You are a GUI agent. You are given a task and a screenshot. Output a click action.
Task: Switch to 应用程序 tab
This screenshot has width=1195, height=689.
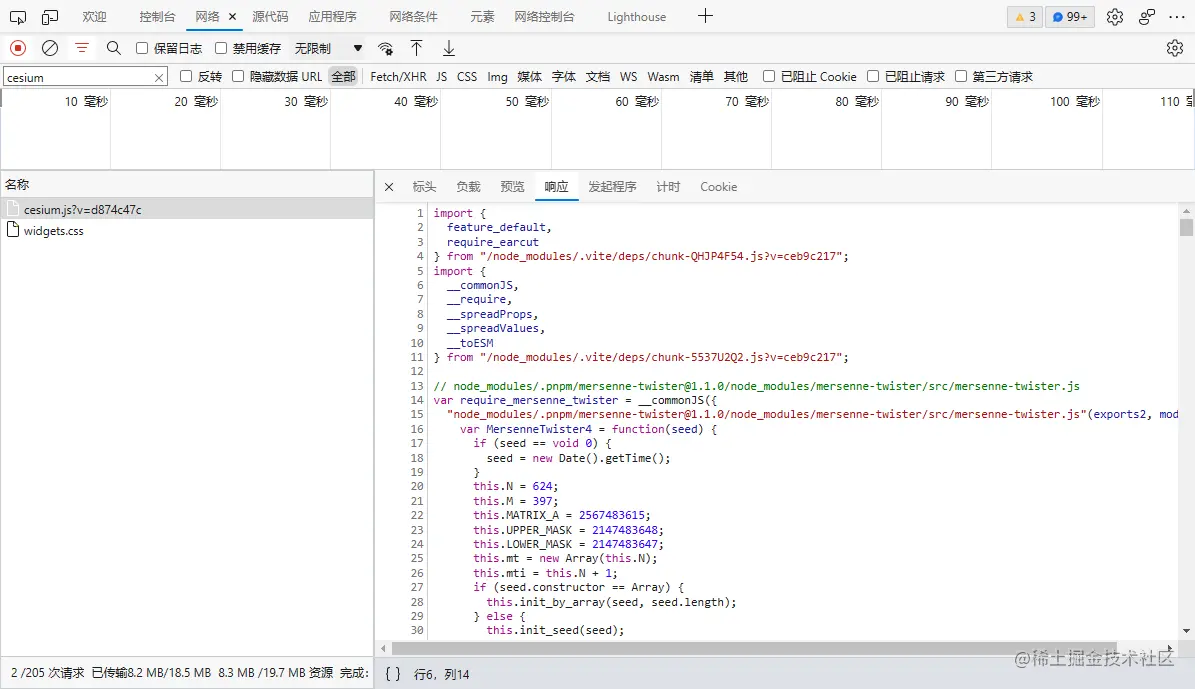[332, 17]
